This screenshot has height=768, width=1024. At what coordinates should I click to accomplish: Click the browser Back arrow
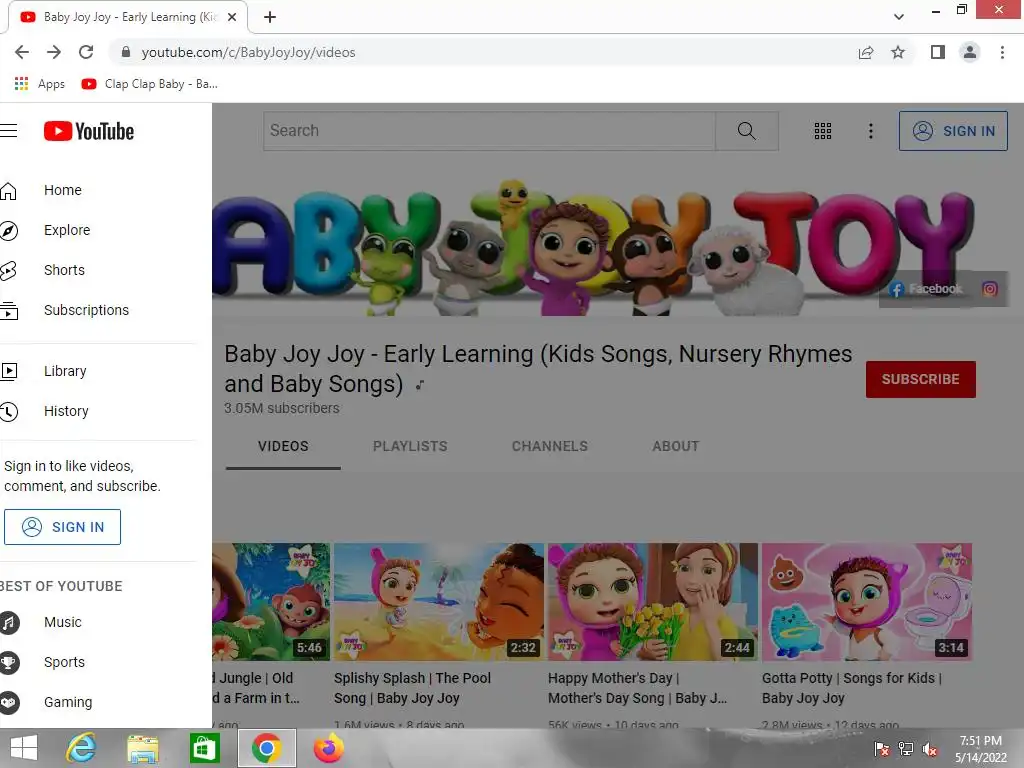pos(22,52)
